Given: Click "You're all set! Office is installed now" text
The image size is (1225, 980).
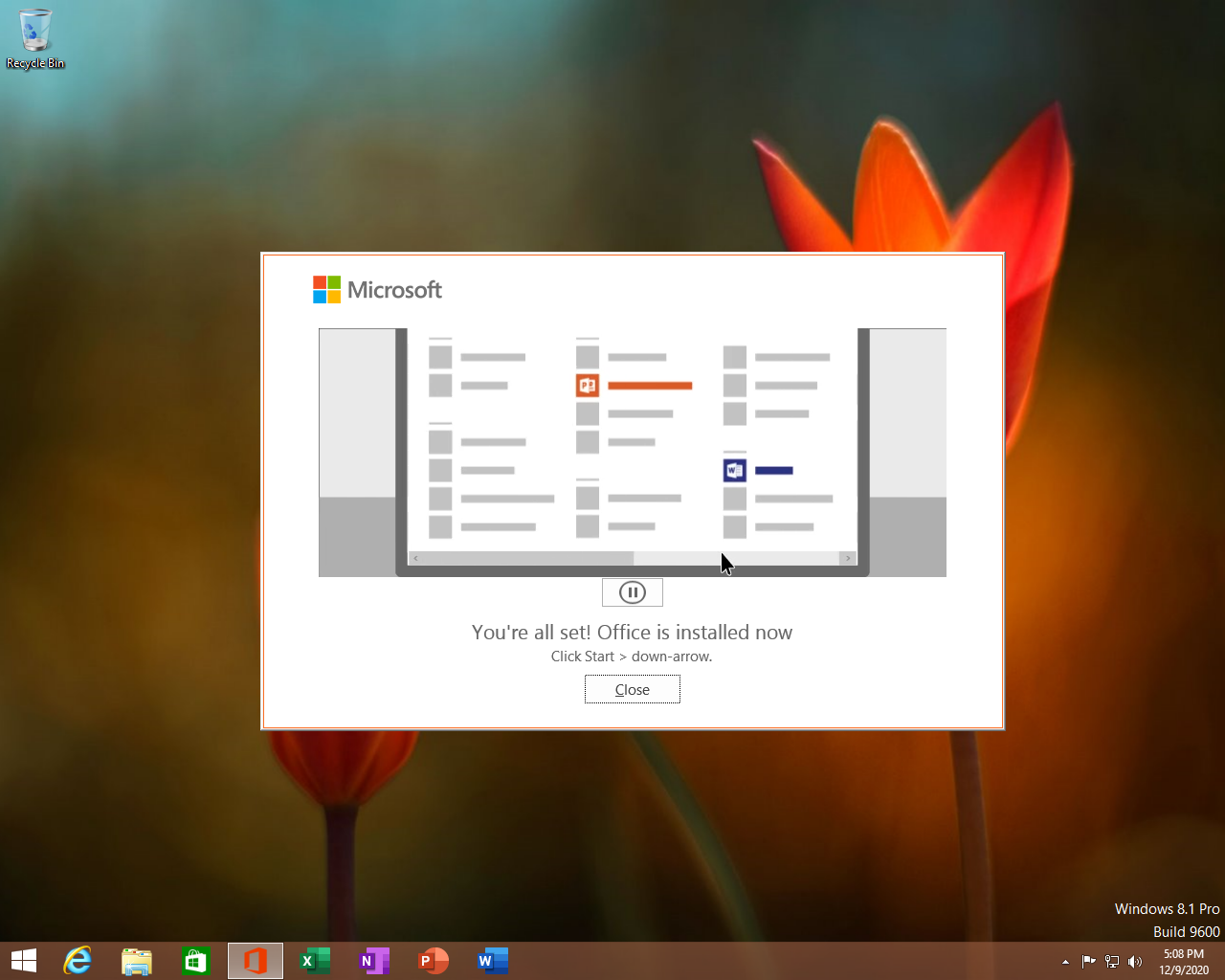Looking at the screenshot, I should [632, 633].
